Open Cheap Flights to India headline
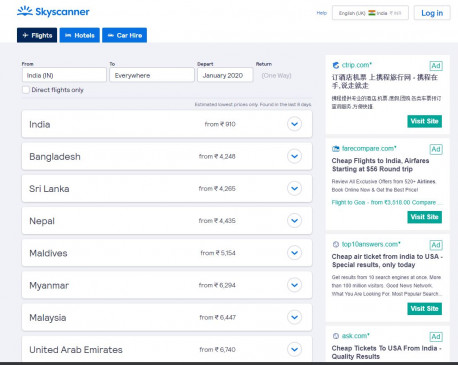Viewport: 458px width, 365px height. tap(380, 165)
